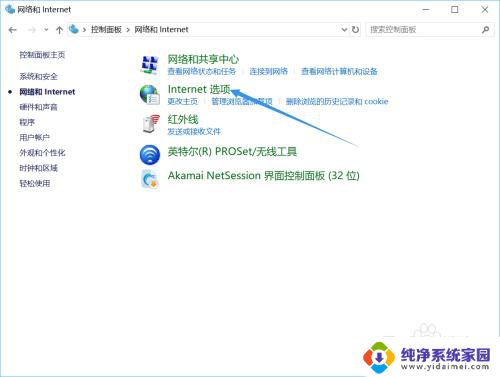Click 管理浏览器加载项 link
The height and width of the screenshot is (377, 500).
(x=242, y=101)
